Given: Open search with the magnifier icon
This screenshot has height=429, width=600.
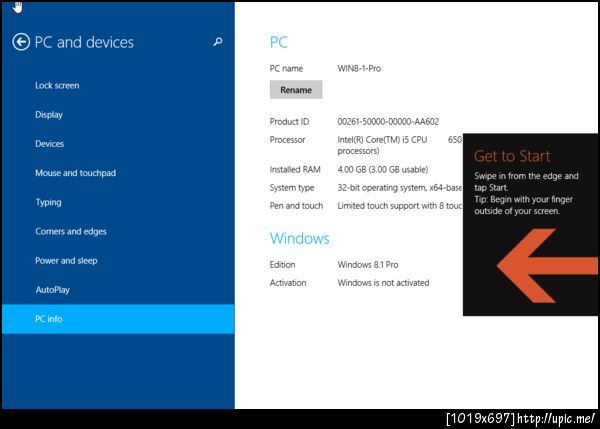Looking at the screenshot, I should coord(218,41).
